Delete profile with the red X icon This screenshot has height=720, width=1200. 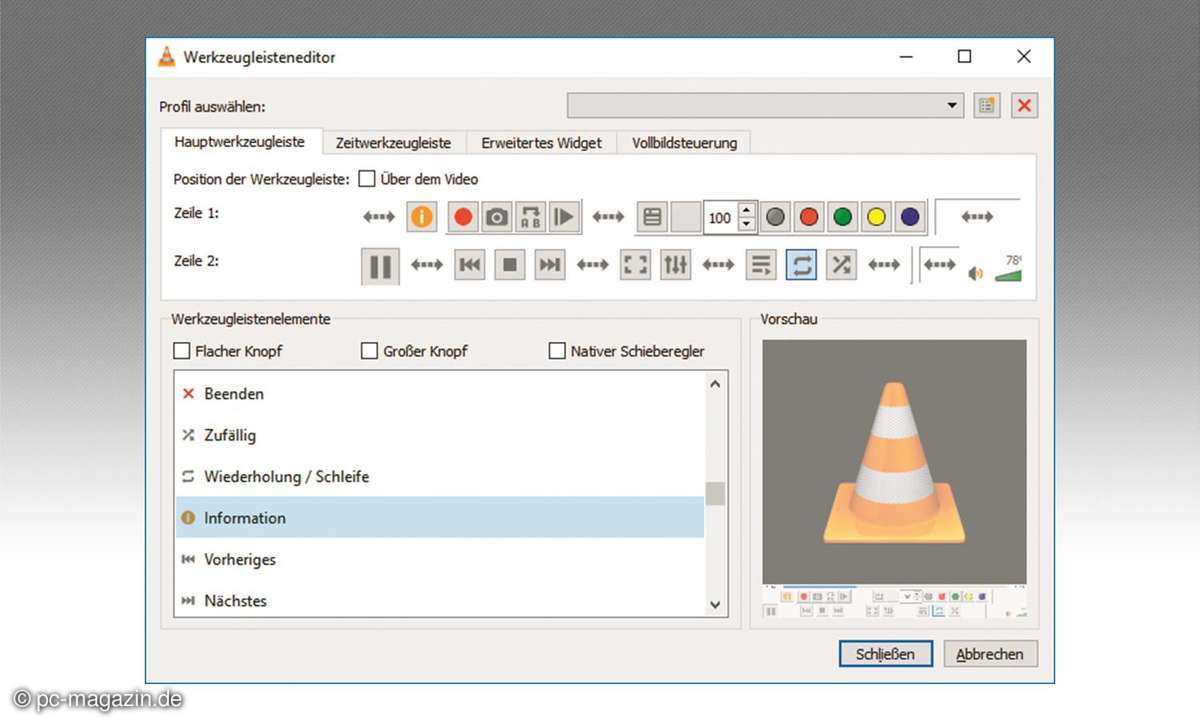[x=1024, y=106]
